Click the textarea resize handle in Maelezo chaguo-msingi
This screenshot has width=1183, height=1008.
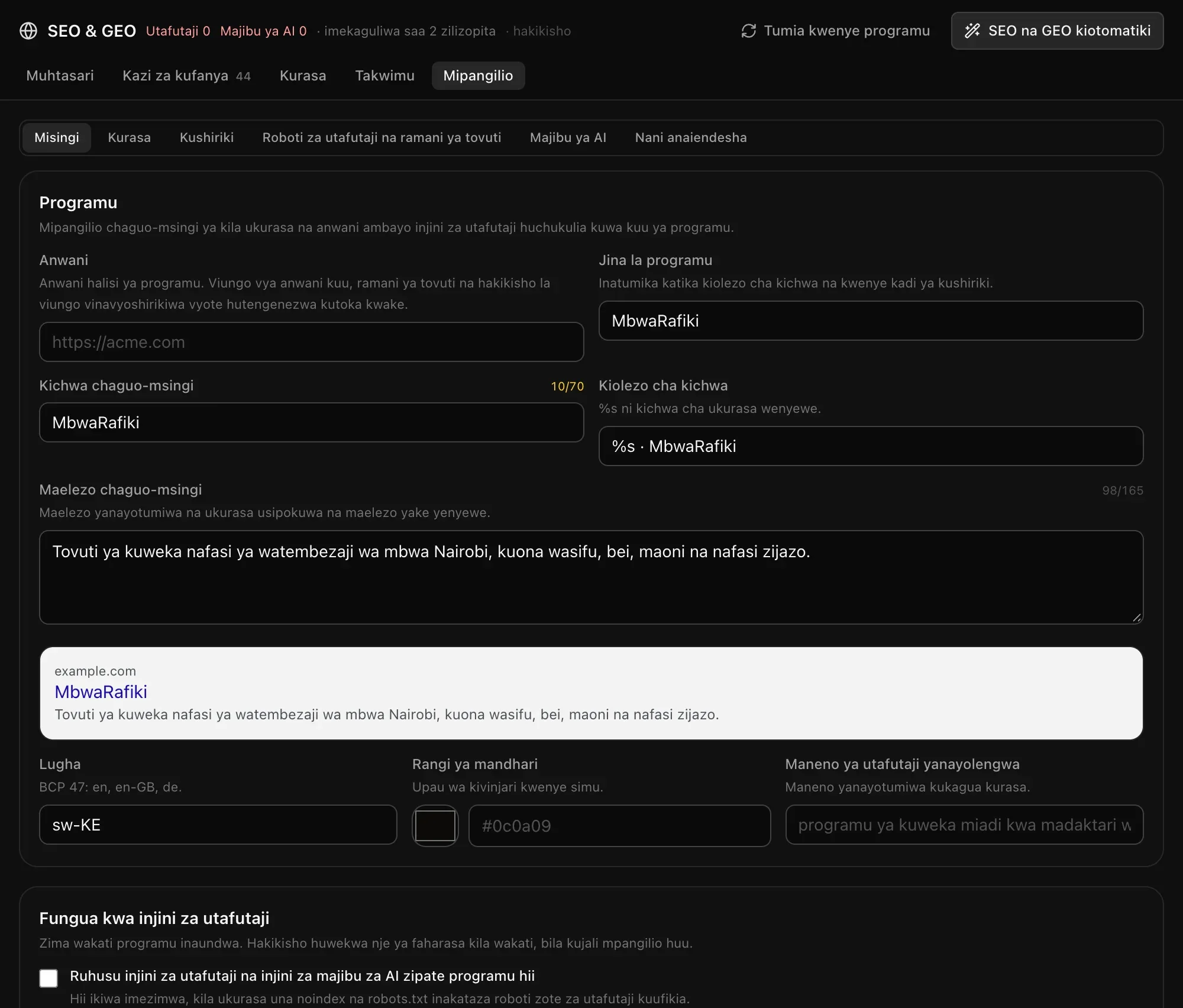[x=1136, y=617]
